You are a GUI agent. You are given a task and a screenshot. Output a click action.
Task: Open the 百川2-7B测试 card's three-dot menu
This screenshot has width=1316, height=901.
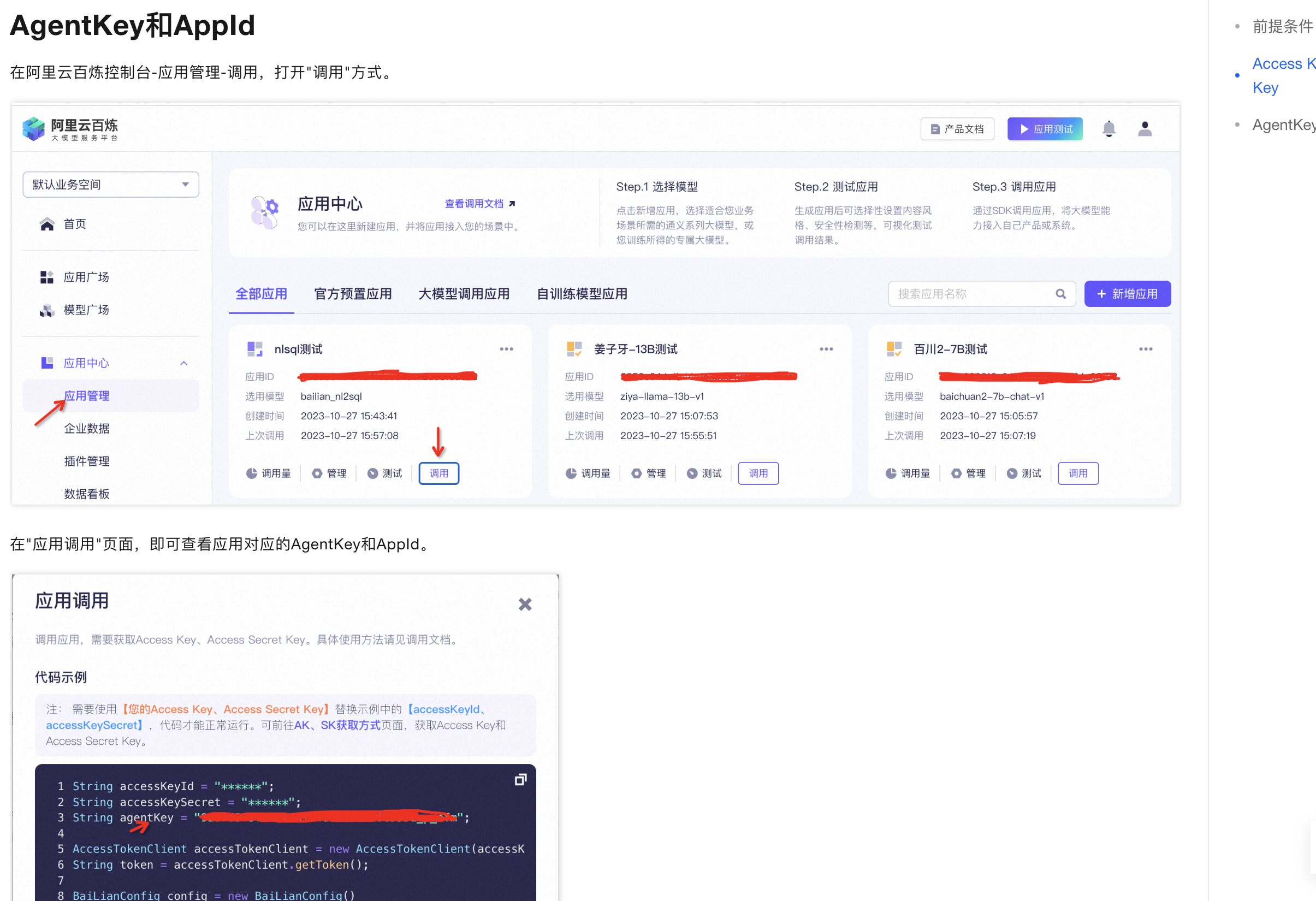(x=1145, y=349)
